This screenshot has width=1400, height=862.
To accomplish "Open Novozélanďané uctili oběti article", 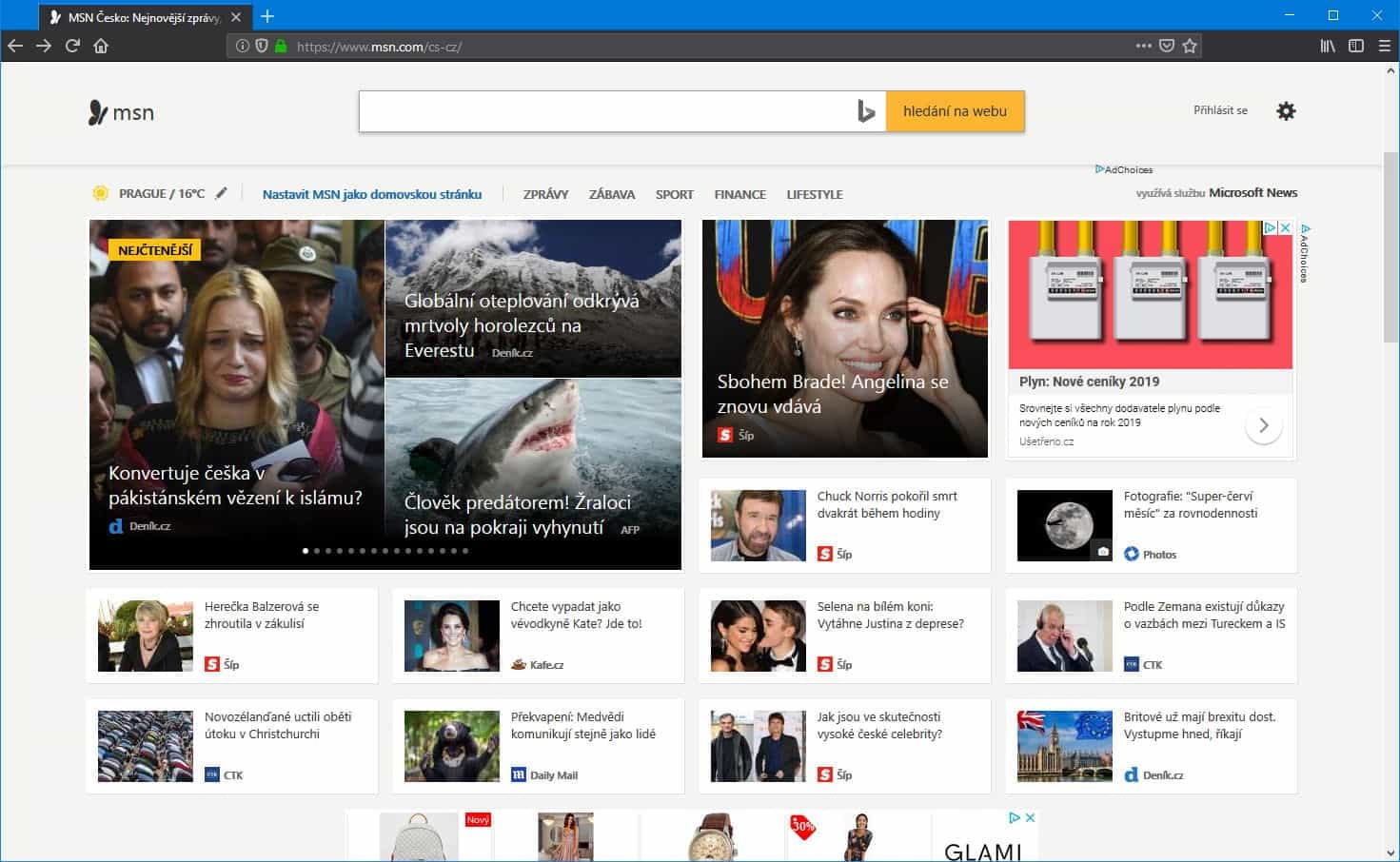I will click(x=231, y=746).
